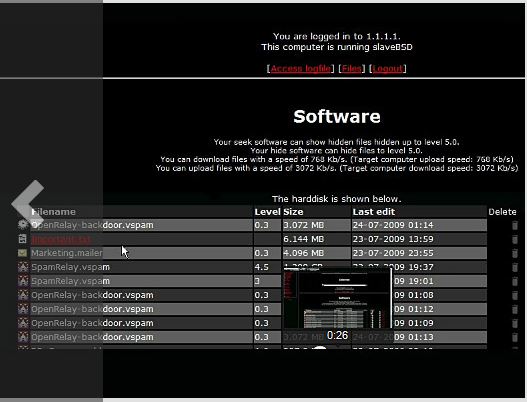The height and width of the screenshot is (402, 527).
Task: Click the Last edit column header
Action: tap(374, 212)
